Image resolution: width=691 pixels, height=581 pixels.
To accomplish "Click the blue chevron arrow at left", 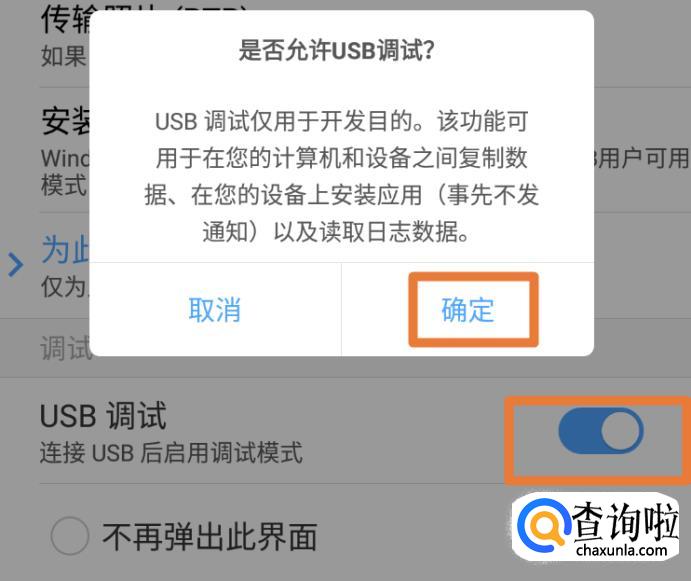I will pyautogui.click(x=15, y=265).
